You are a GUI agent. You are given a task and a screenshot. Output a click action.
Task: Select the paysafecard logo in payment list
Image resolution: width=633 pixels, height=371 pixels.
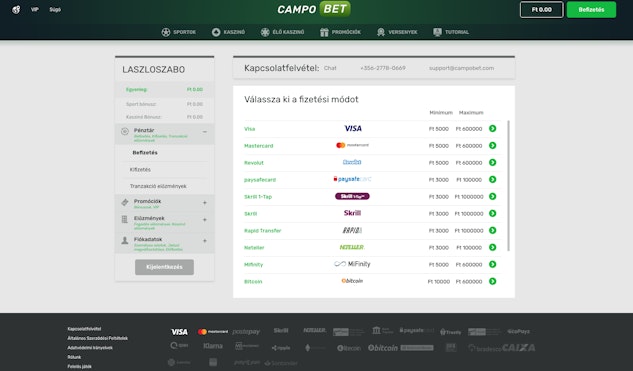[352, 179]
